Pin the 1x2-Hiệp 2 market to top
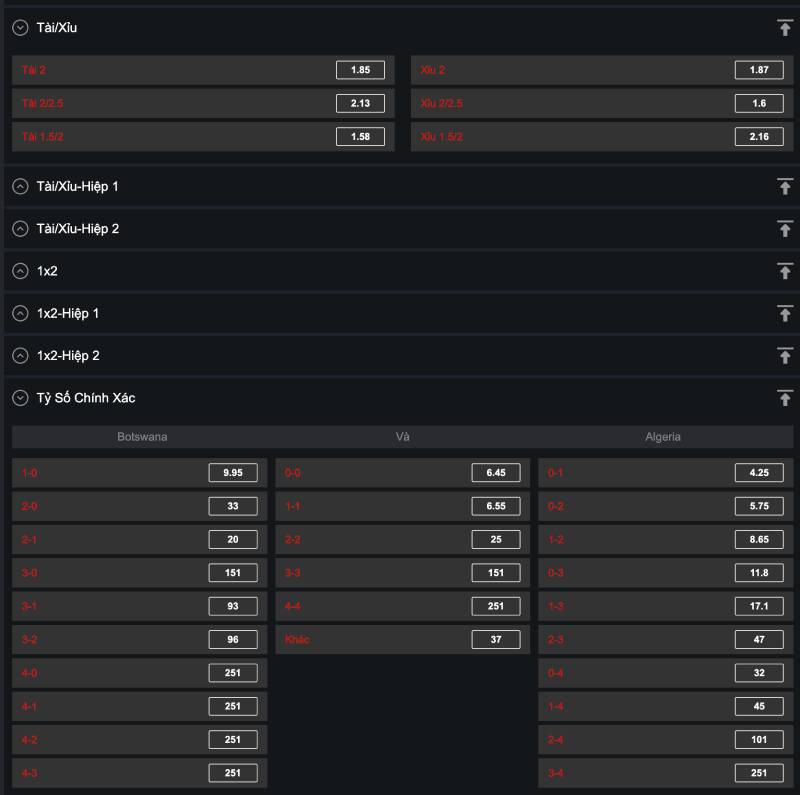The image size is (800, 795). [784, 356]
